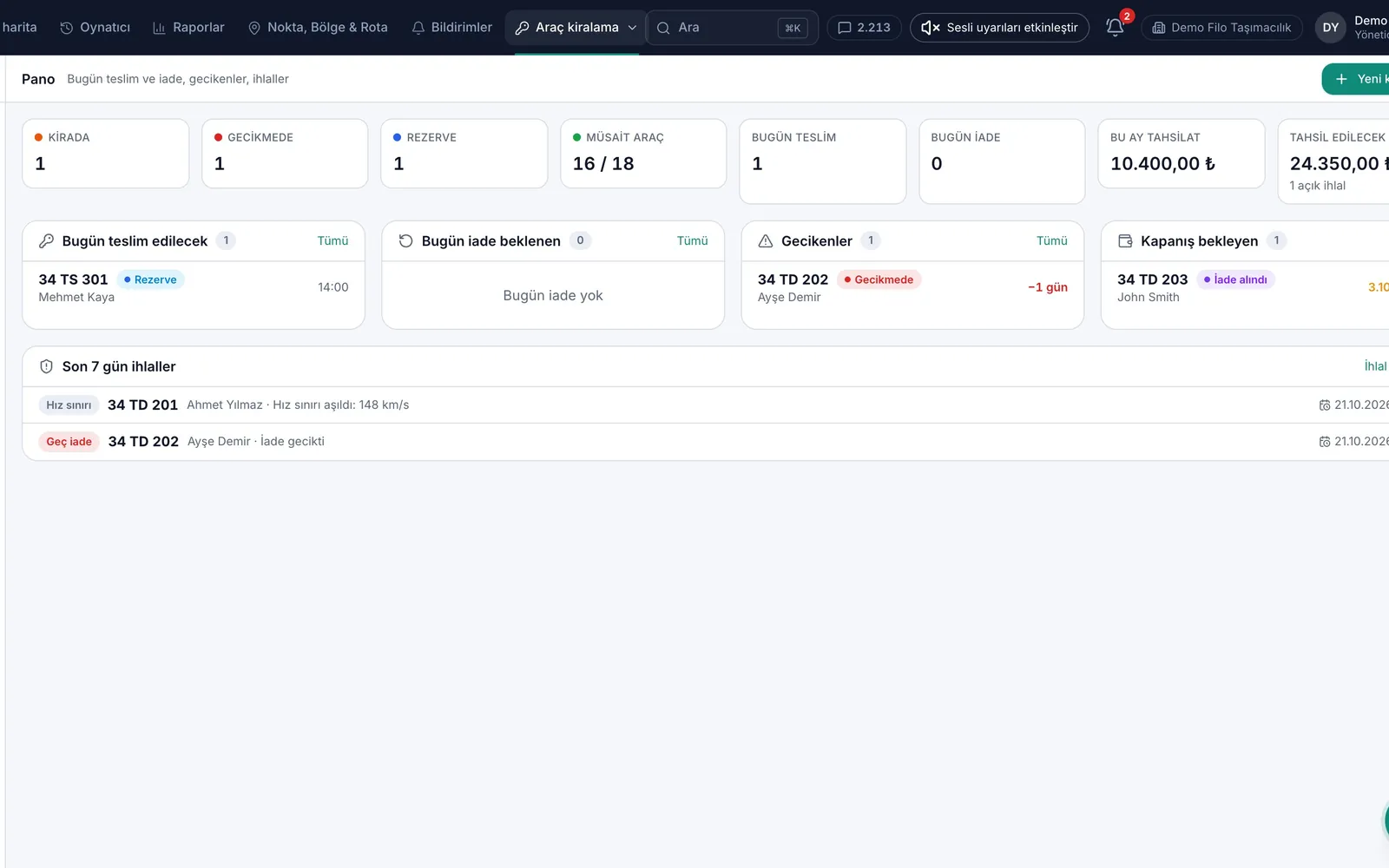Click the Geç iade violation tag
The height and width of the screenshot is (868, 1389).
click(69, 442)
